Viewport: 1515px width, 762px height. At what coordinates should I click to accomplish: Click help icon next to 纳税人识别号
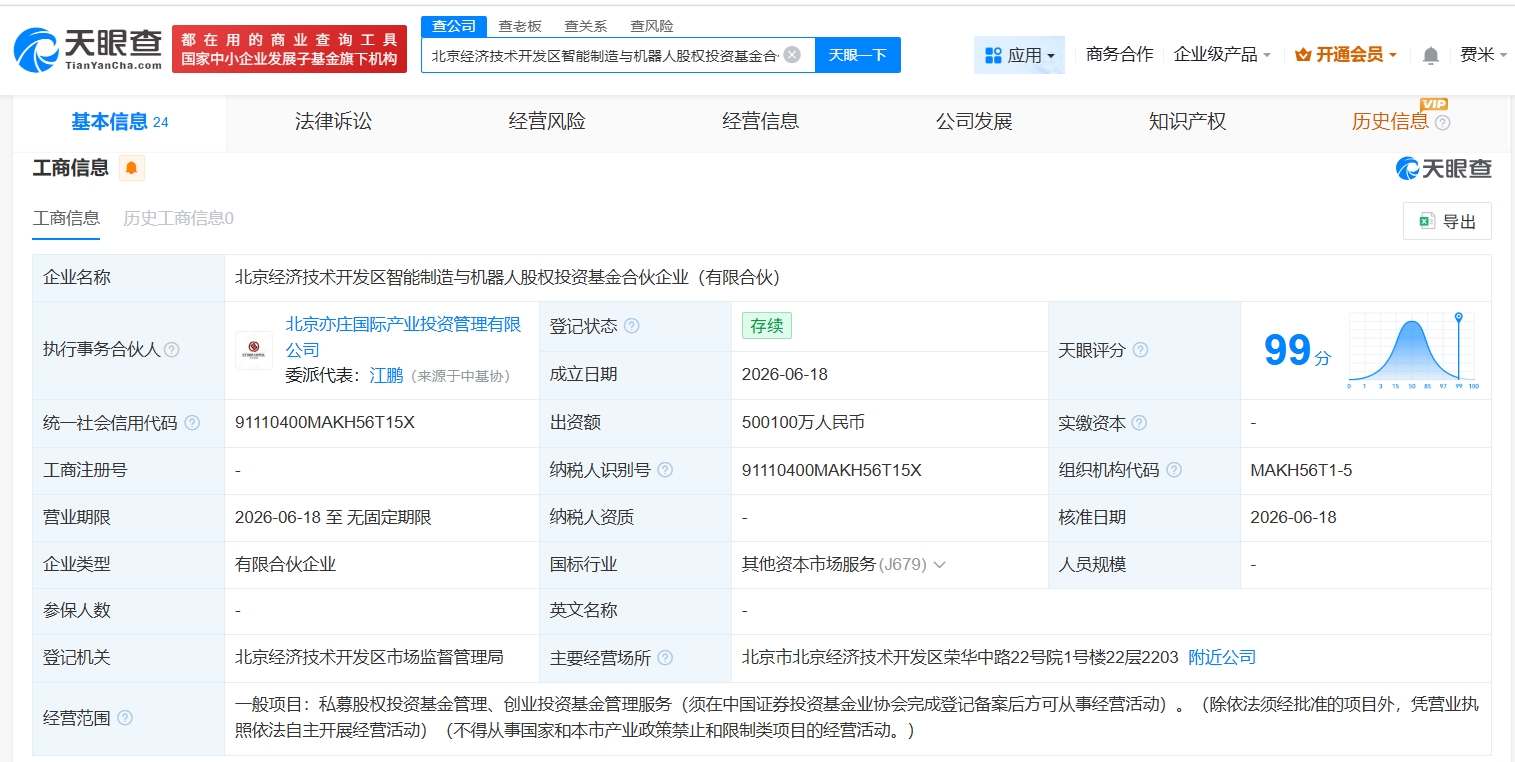tap(665, 470)
